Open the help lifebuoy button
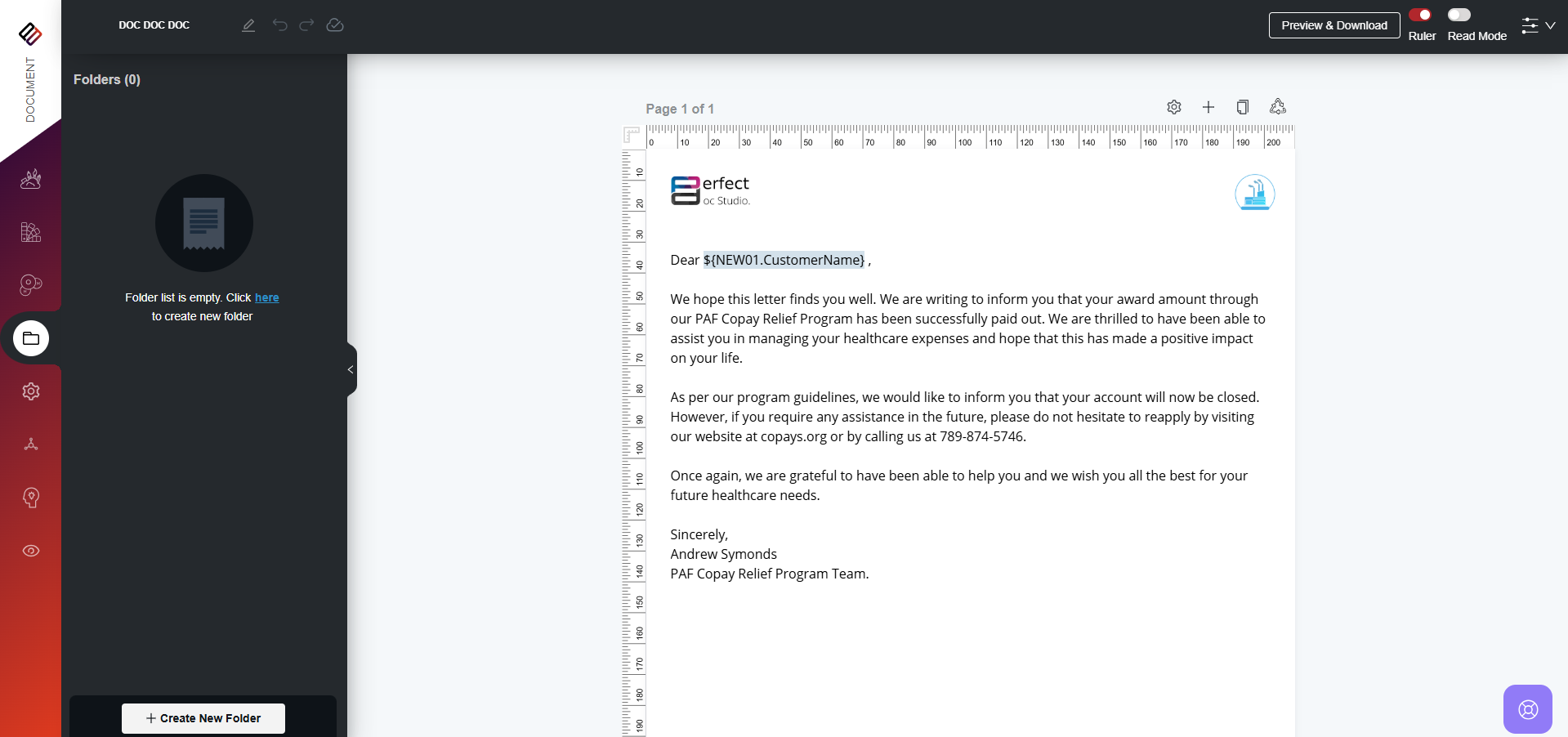This screenshot has width=1568, height=737. click(1527, 709)
